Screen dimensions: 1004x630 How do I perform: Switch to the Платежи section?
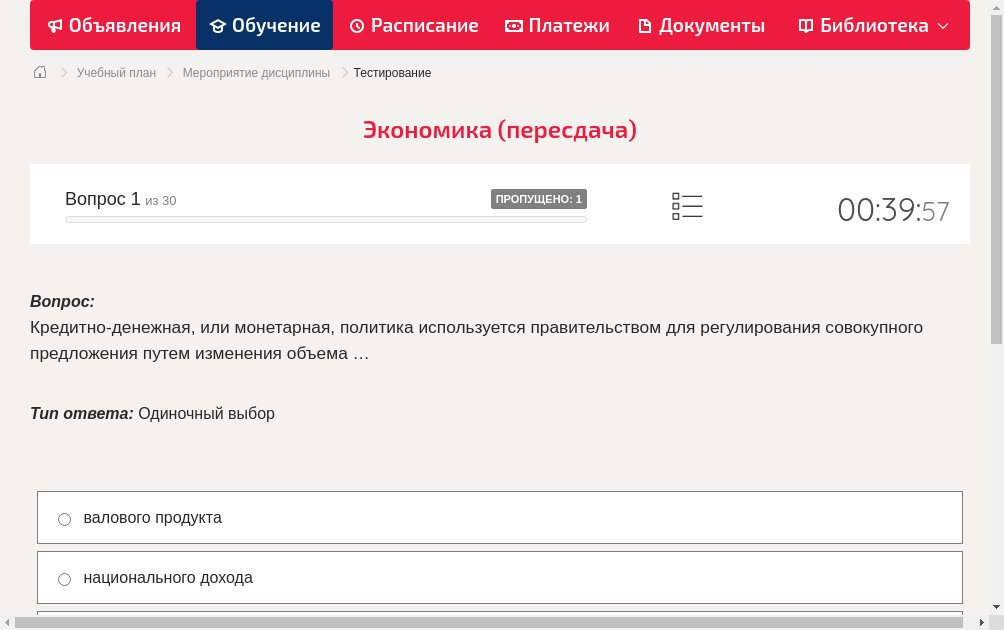557,25
